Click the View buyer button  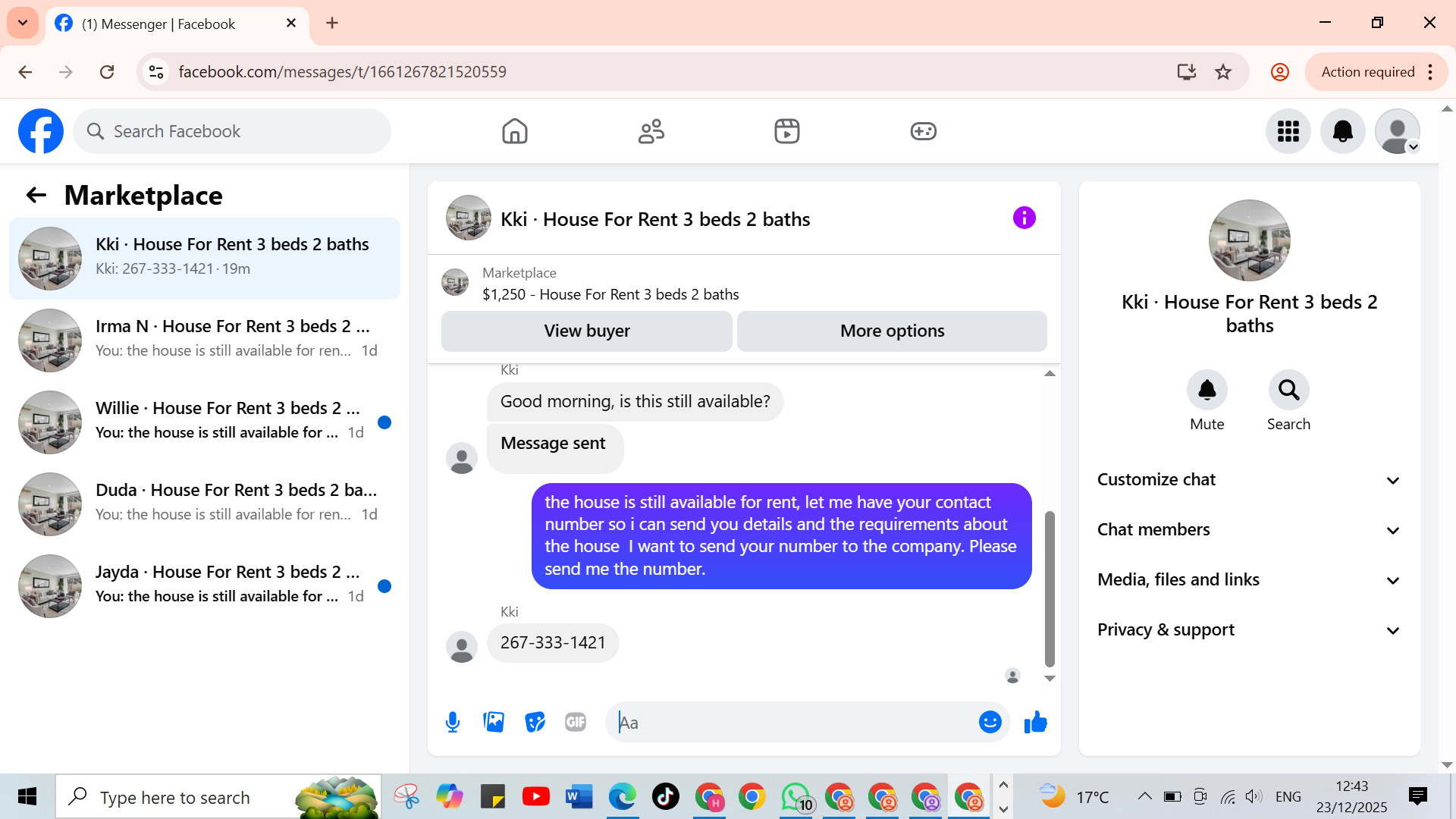tap(586, 331)
